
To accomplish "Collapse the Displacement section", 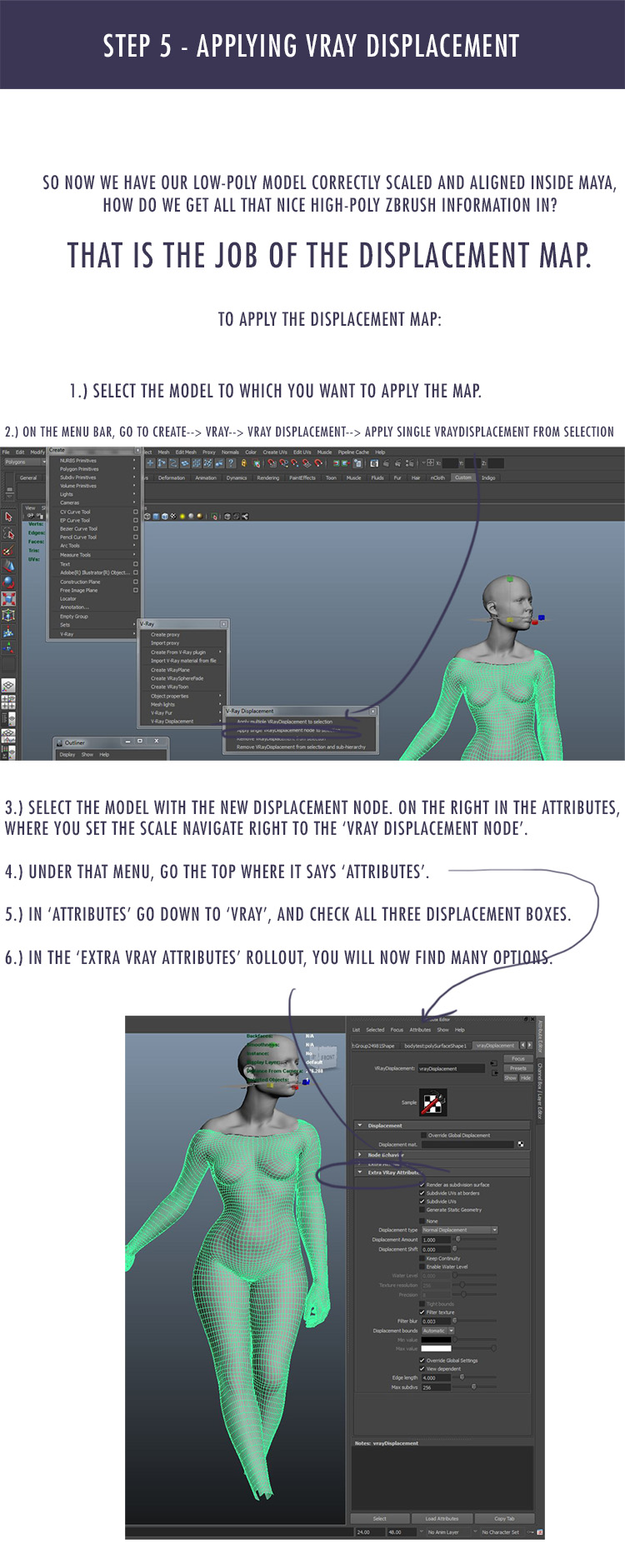I will coord(360,1125).
